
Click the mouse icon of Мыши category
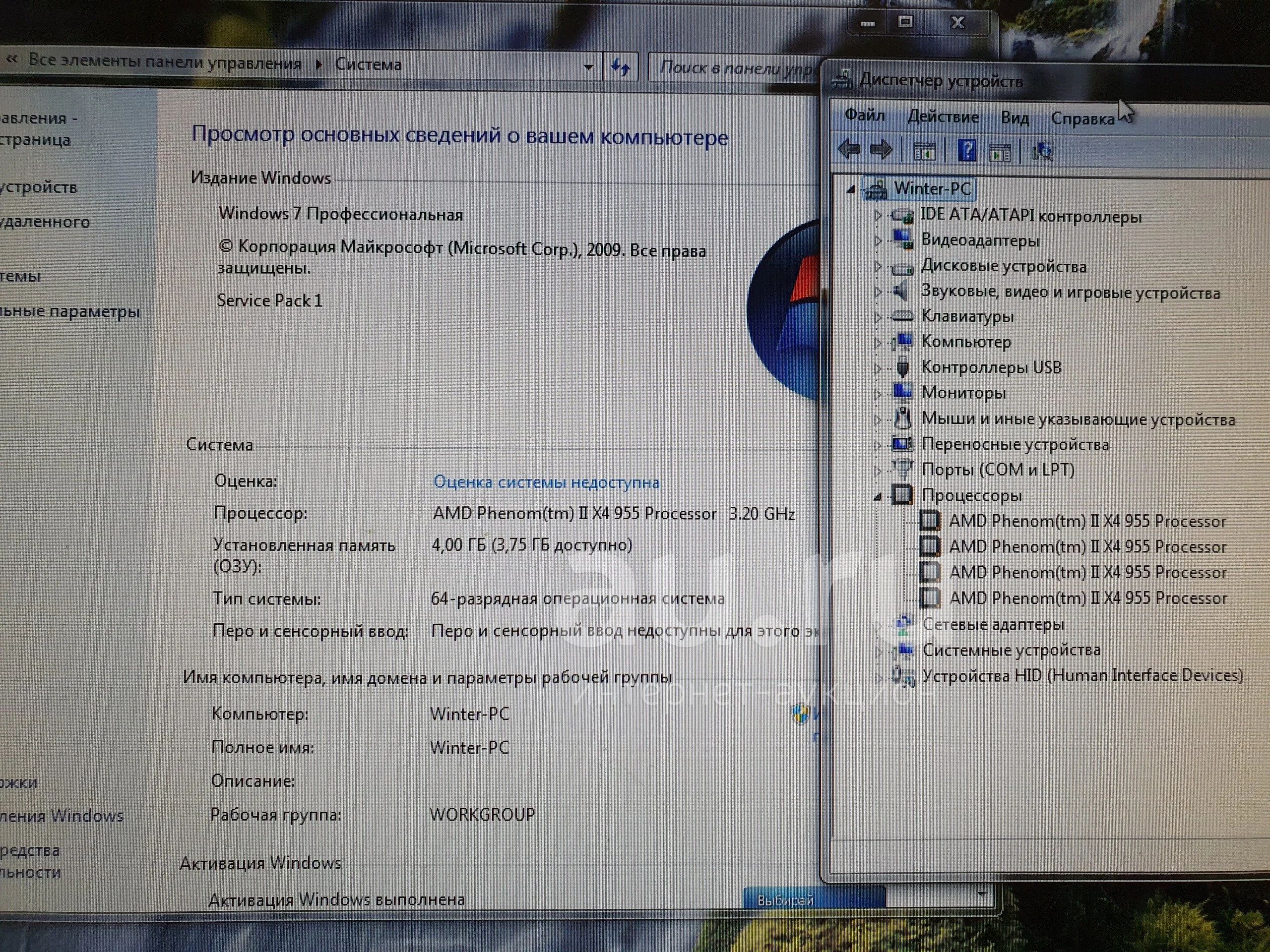pyautogui.click(x=902, y=418)
